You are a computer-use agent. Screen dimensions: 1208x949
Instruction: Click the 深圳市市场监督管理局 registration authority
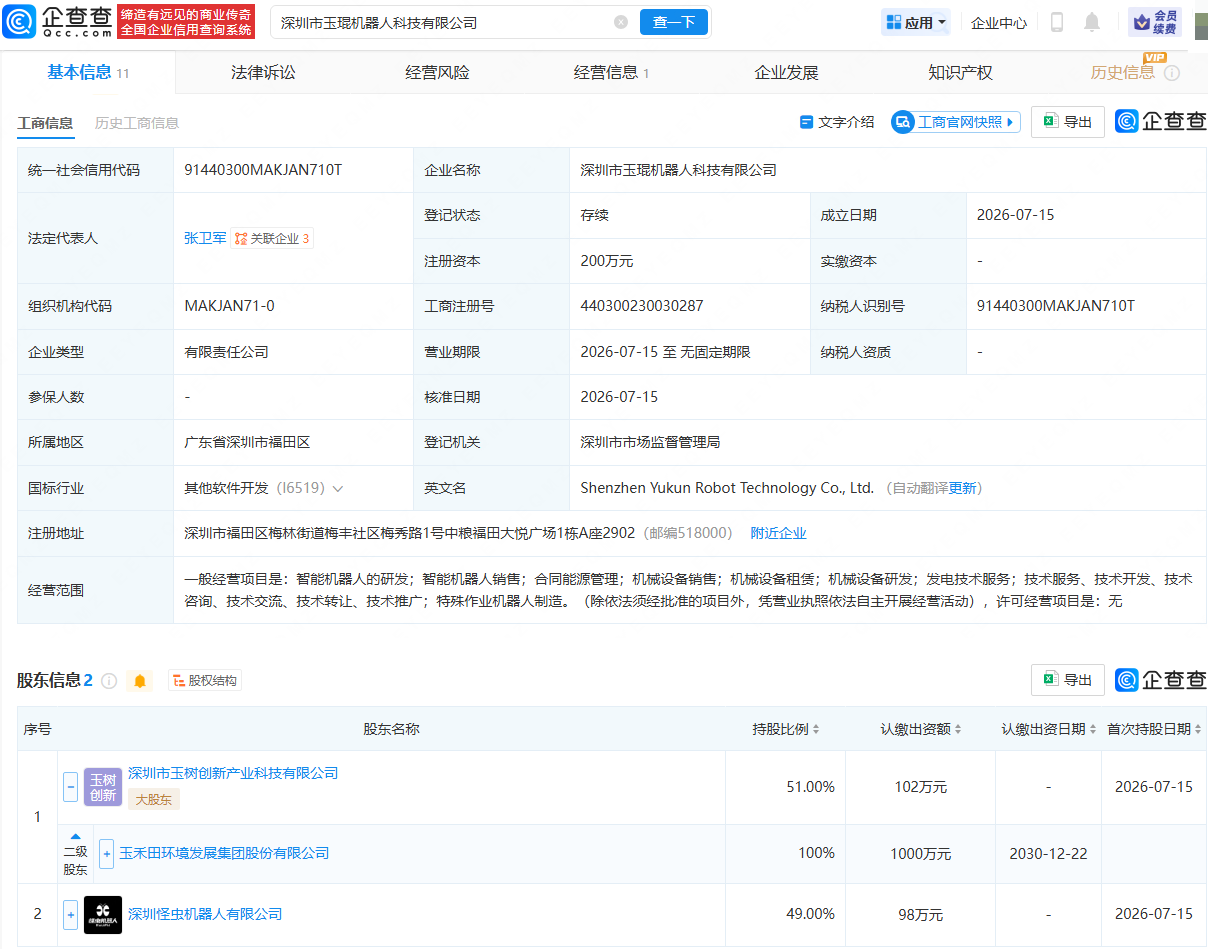click(650, 442)
